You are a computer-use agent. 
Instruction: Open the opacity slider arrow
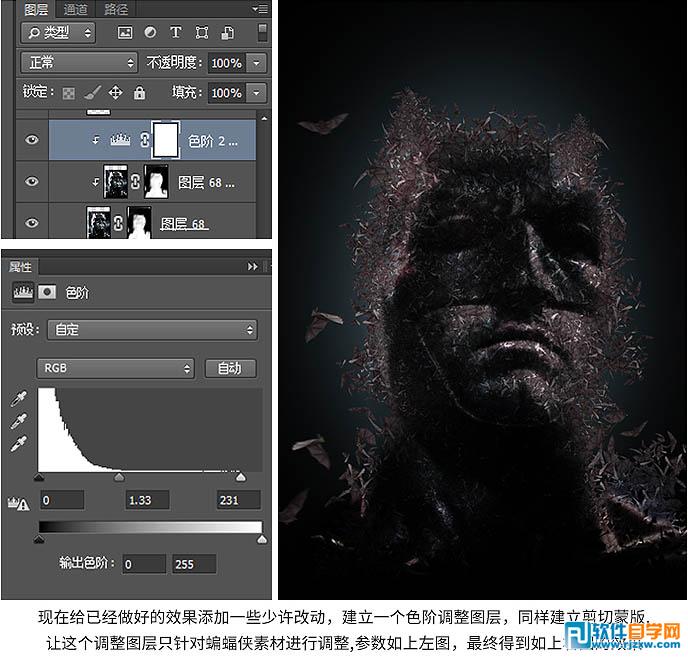click(x=257, y=63)
